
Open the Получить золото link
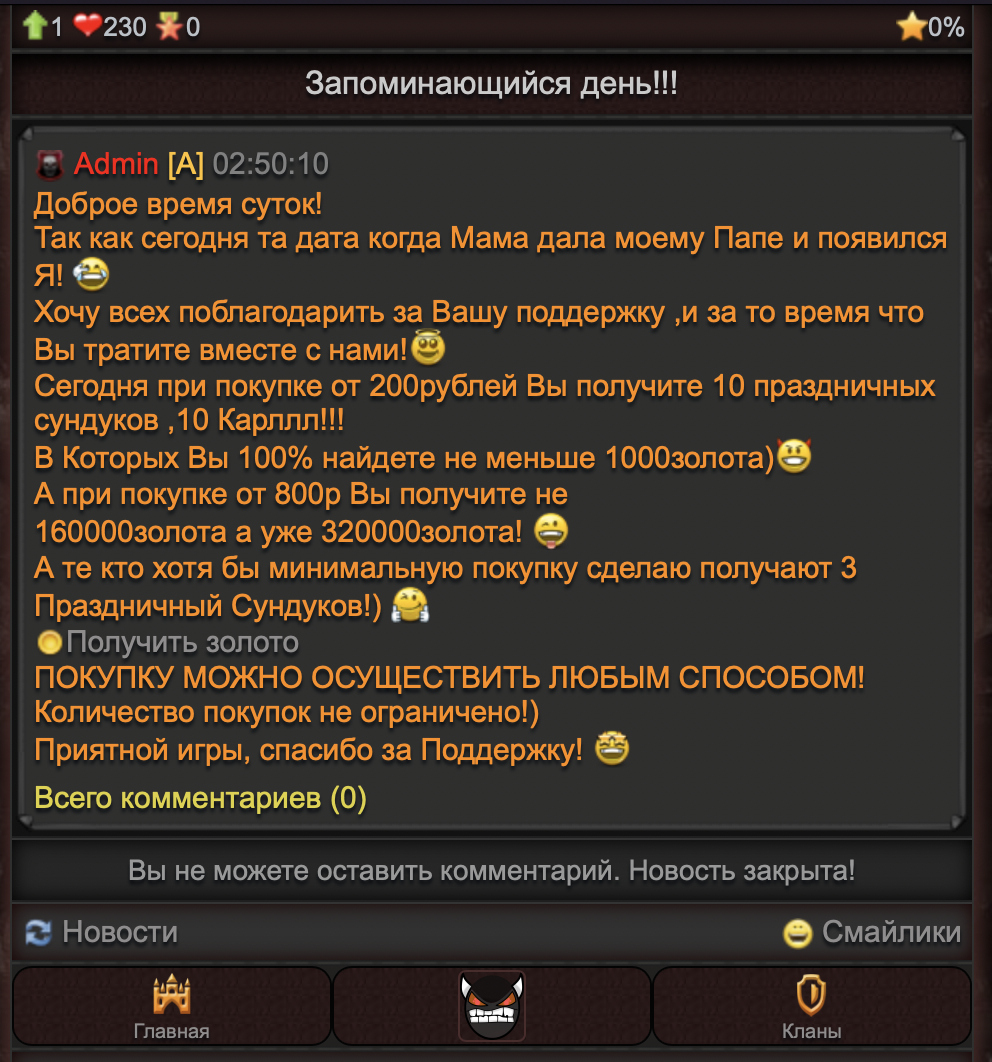pos(182,642)
